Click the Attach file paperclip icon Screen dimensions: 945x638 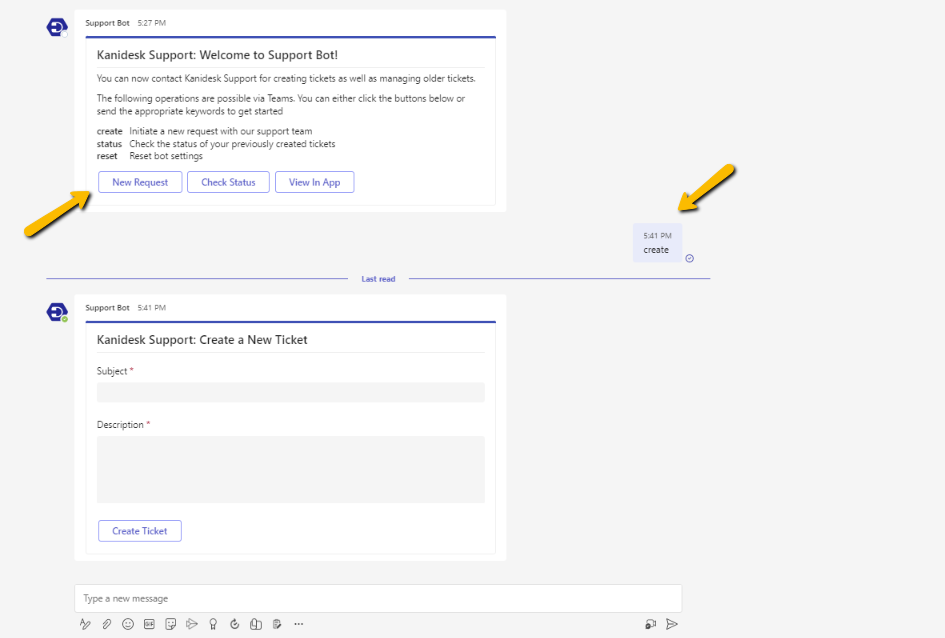pyautogui.click(x=106, y=624)
